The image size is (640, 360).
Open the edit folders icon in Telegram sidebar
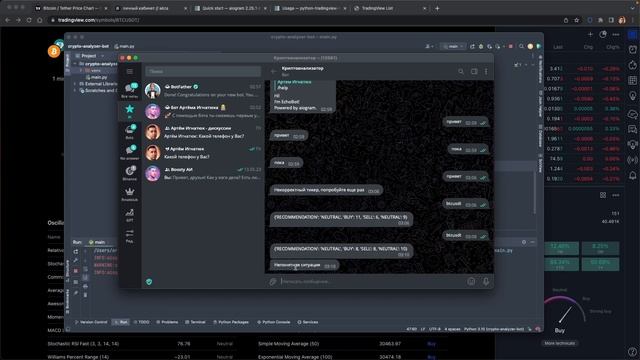pos(129,236)
